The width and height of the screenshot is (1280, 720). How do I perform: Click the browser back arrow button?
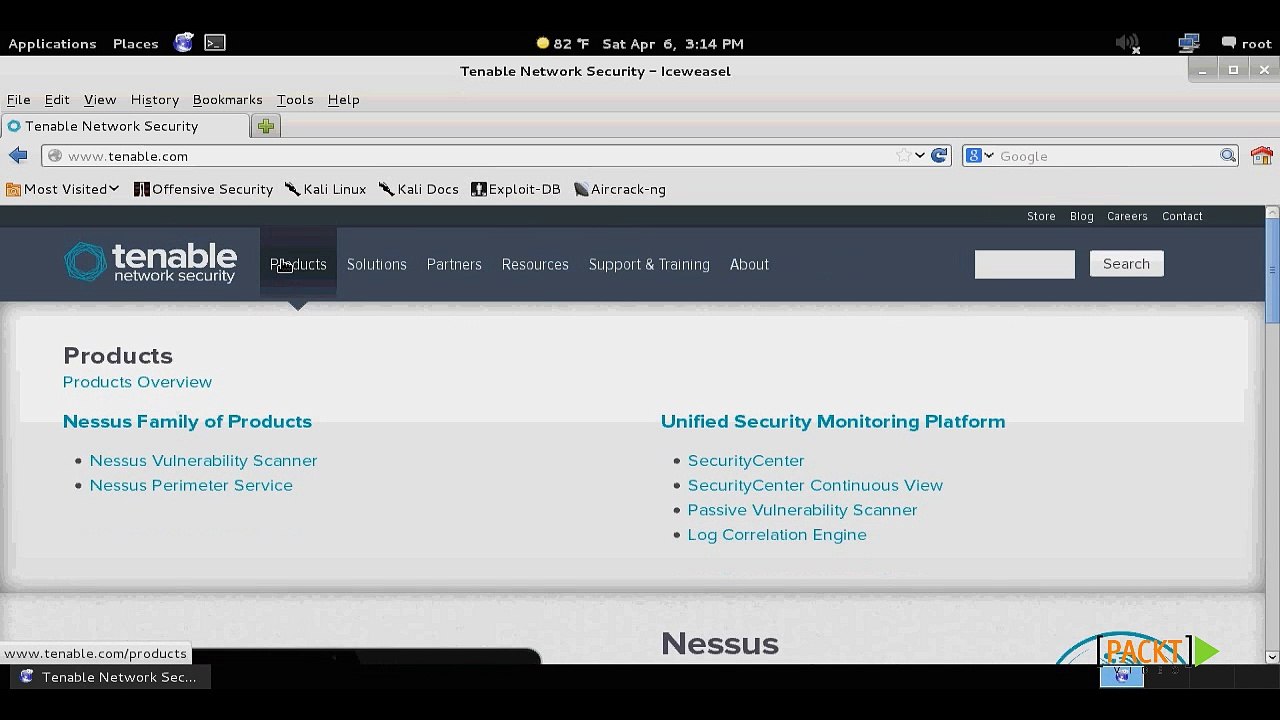pyautogui.click(x=18, y=155)
